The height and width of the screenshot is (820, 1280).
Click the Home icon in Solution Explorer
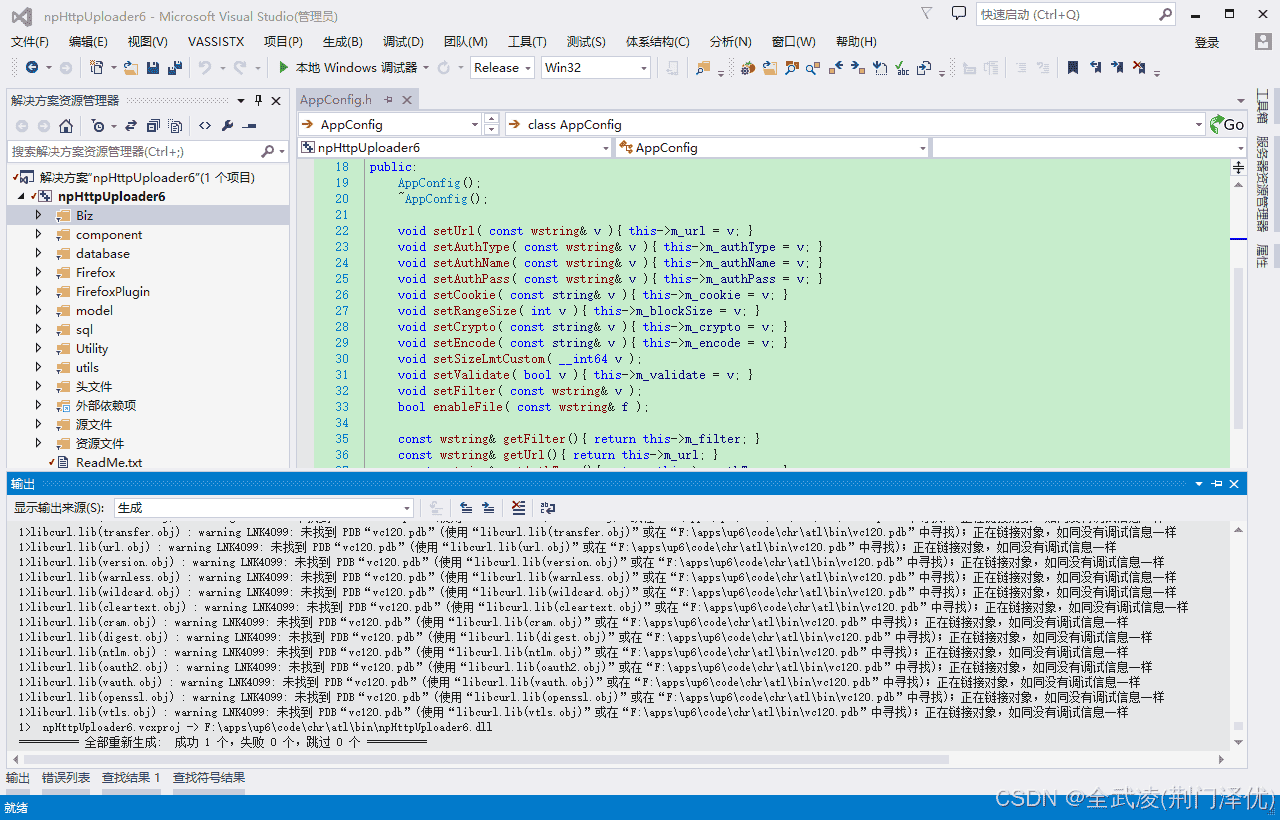tap(66, 126)
